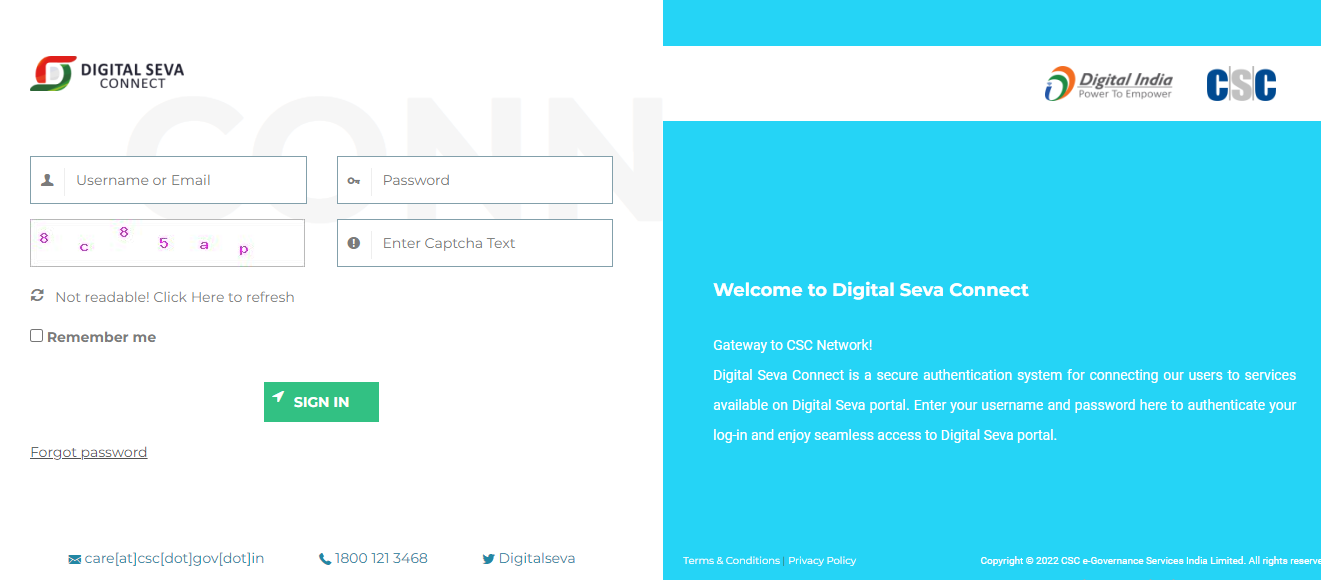The height and width of the screenshot is (580, 1321).
Task: Click the Digital Seva Connect logo
Action: coord(107,74)
